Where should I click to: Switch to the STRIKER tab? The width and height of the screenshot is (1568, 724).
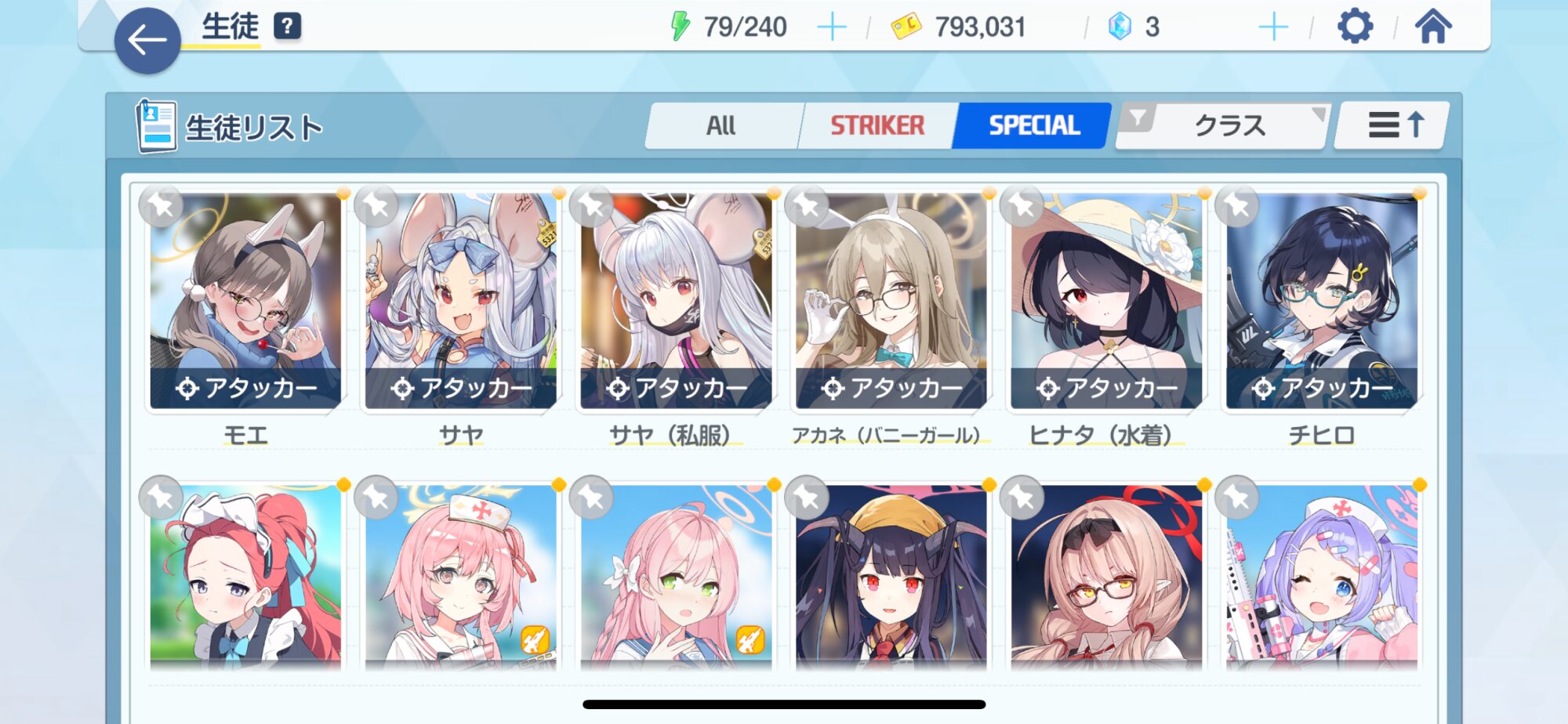[x=877, y=125]
